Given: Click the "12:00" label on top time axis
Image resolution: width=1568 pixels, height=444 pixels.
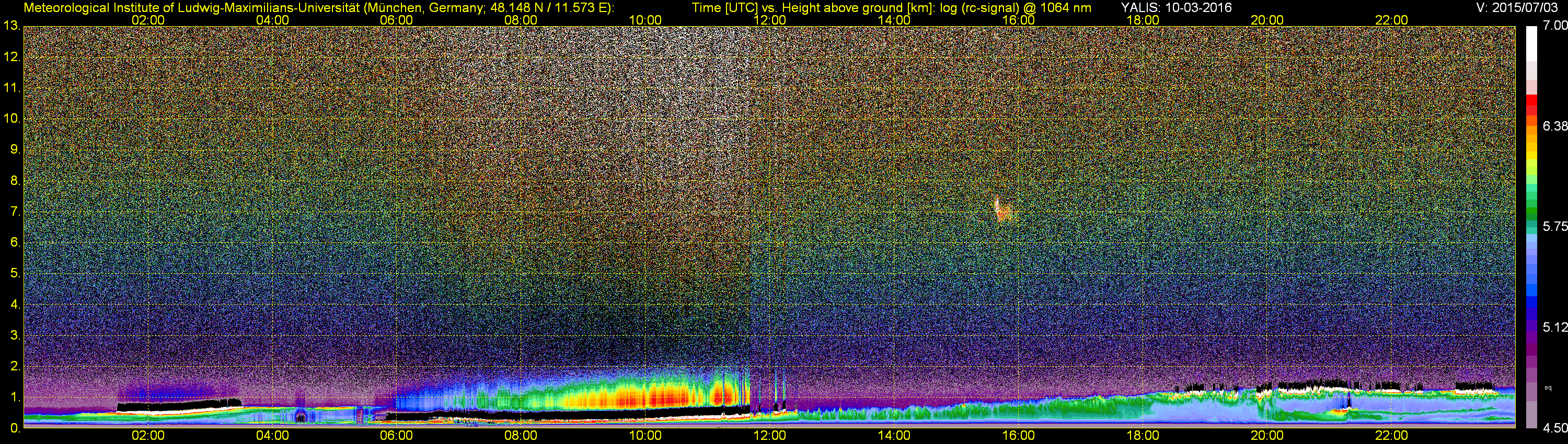Looking at the screenshot, I should [x=769, y=20].
